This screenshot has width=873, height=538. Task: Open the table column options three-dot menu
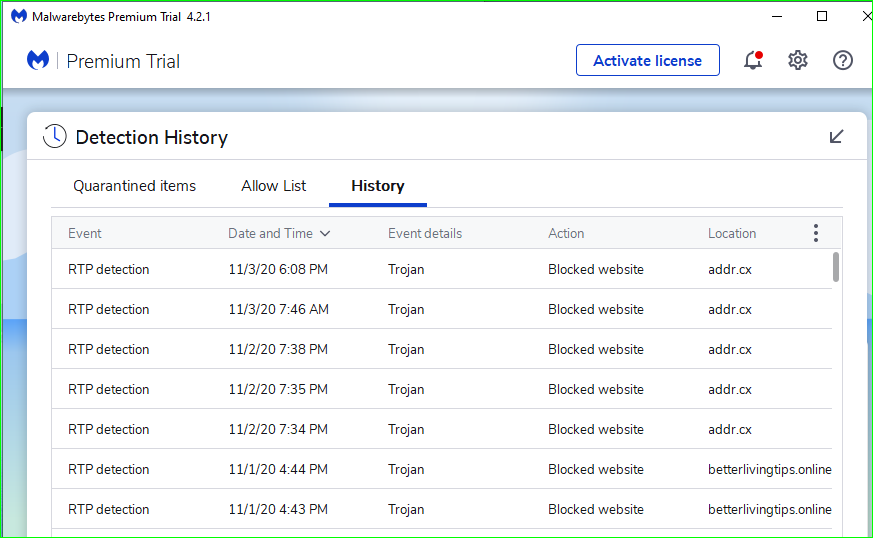tap(816, 233)
